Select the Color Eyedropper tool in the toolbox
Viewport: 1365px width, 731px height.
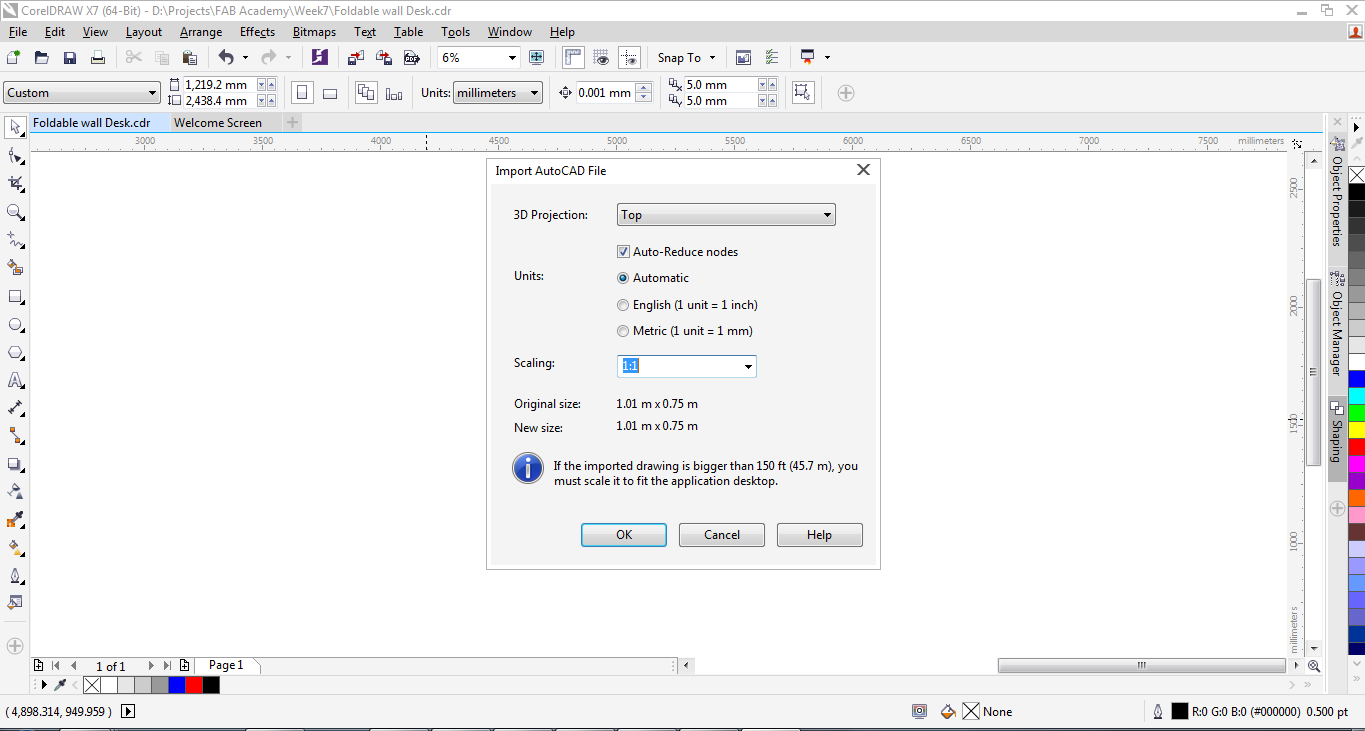15,520
